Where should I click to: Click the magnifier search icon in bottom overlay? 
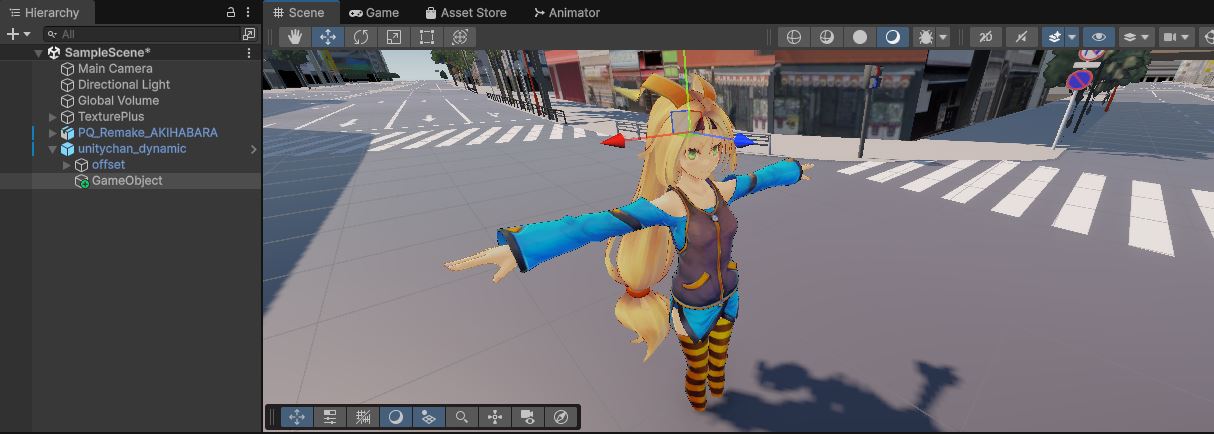pos(461,417)
